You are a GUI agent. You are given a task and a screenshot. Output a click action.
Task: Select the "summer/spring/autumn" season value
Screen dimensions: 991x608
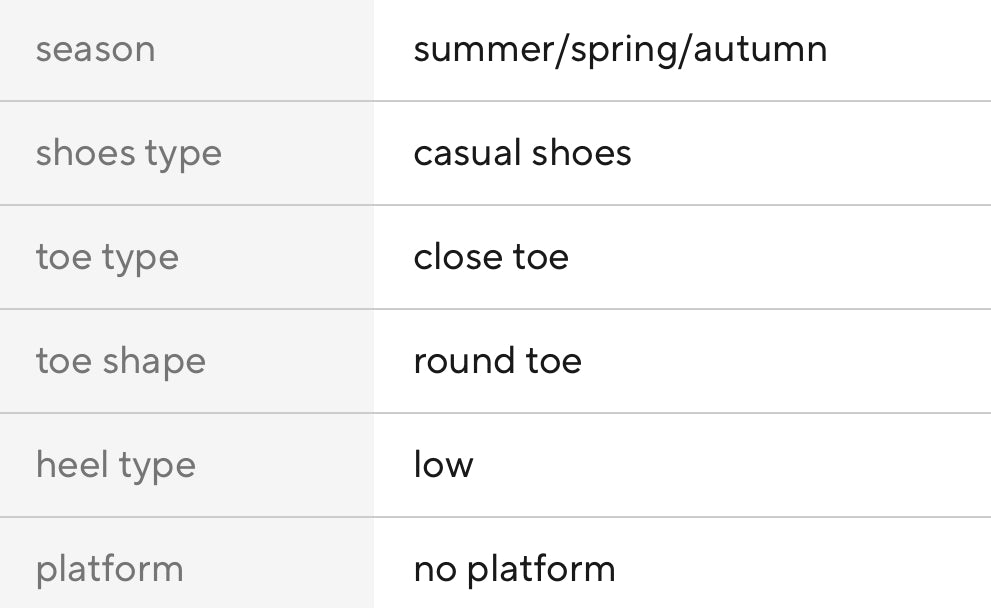coord(620,49)
